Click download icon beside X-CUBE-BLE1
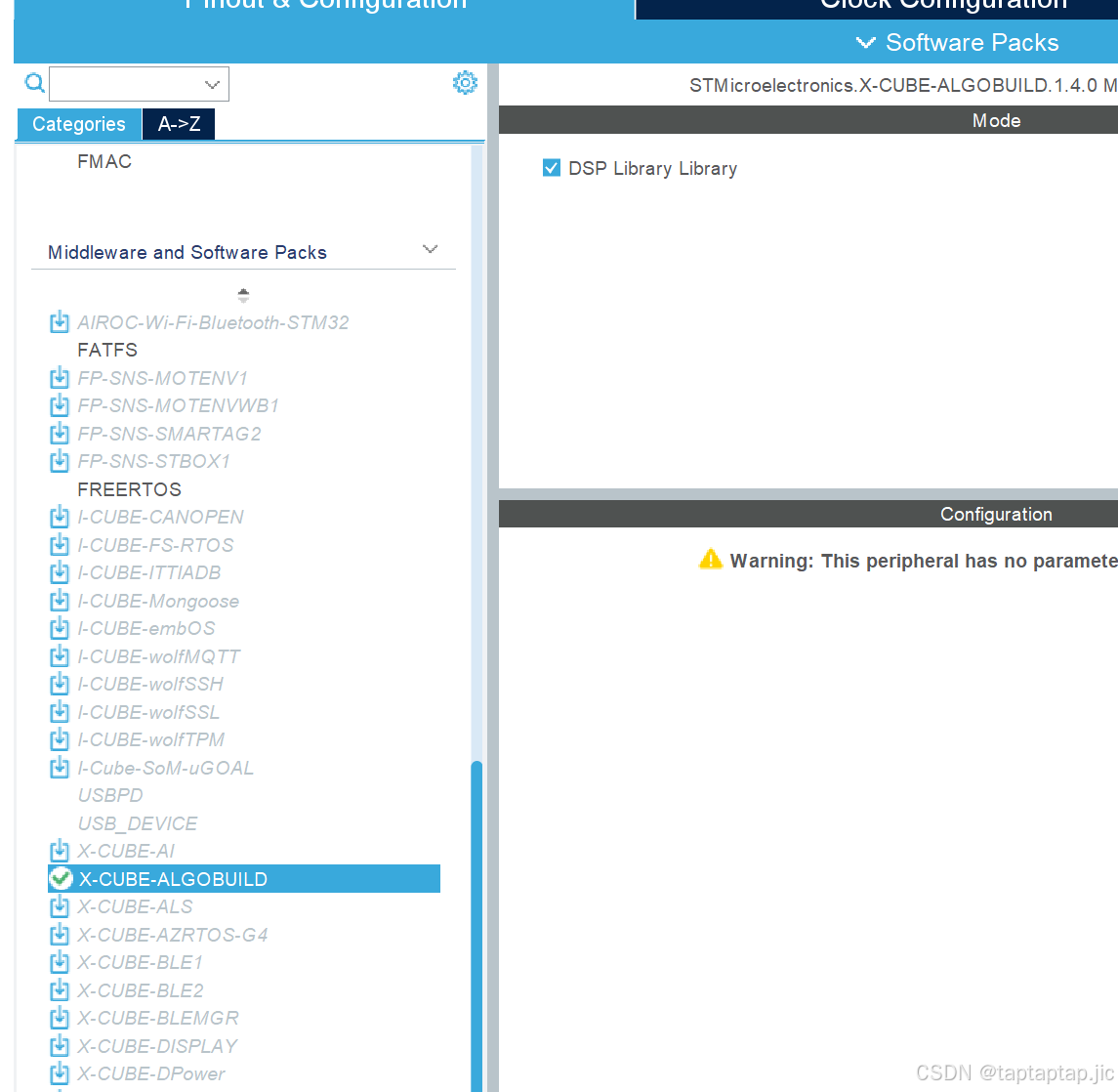Screen dimensions: 1118x1092 point(60,961)
